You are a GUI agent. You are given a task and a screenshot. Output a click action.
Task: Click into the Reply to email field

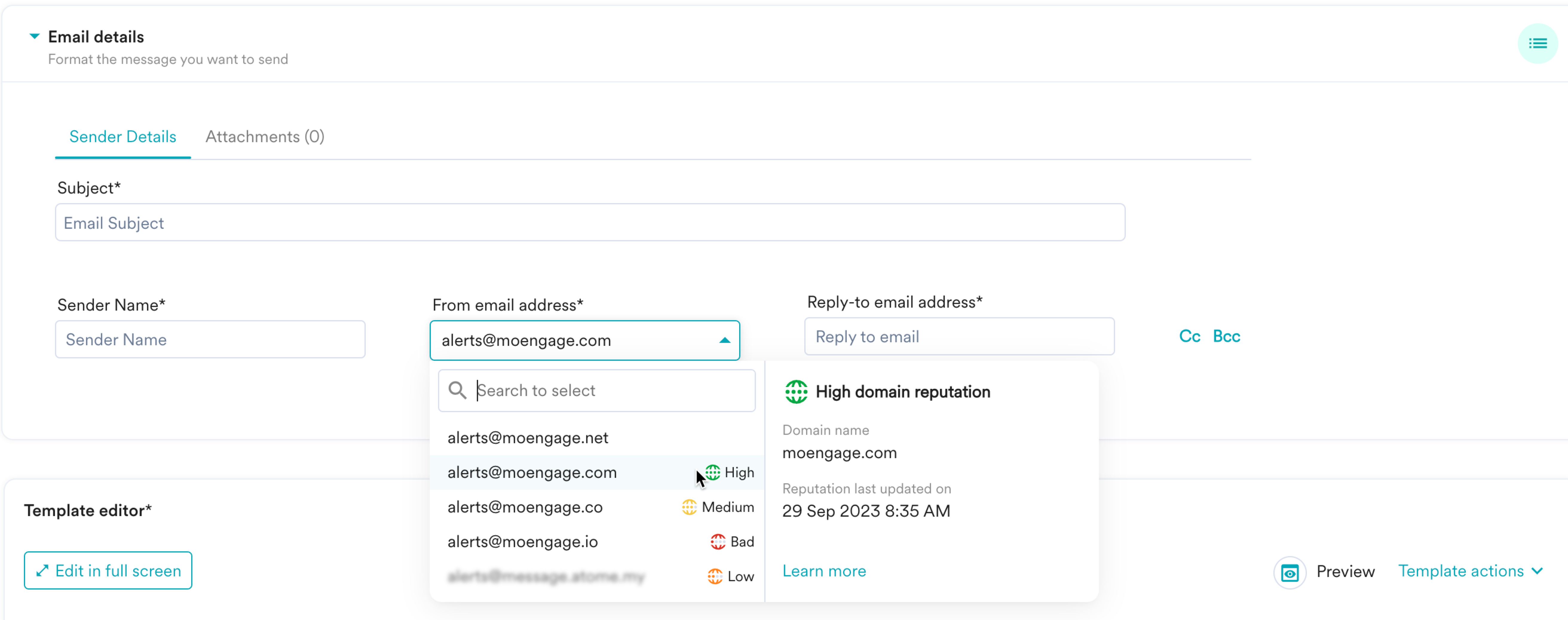[959, 337]
